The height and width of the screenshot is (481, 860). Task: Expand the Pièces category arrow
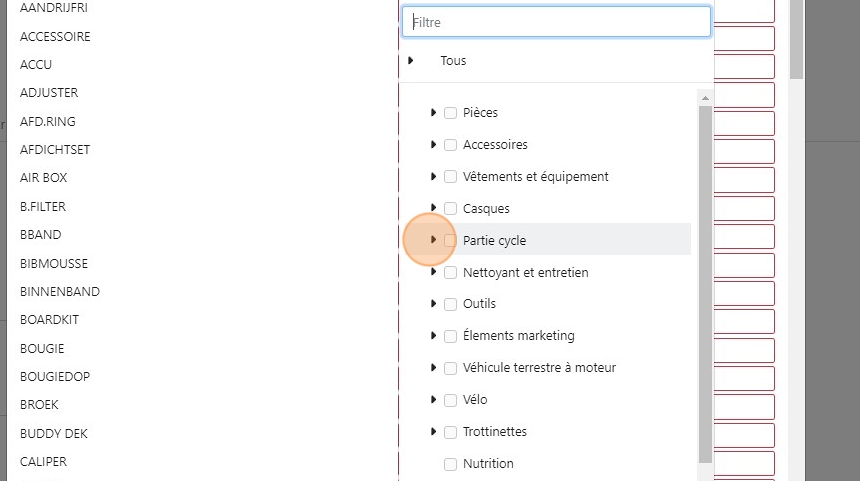(433, 113)
